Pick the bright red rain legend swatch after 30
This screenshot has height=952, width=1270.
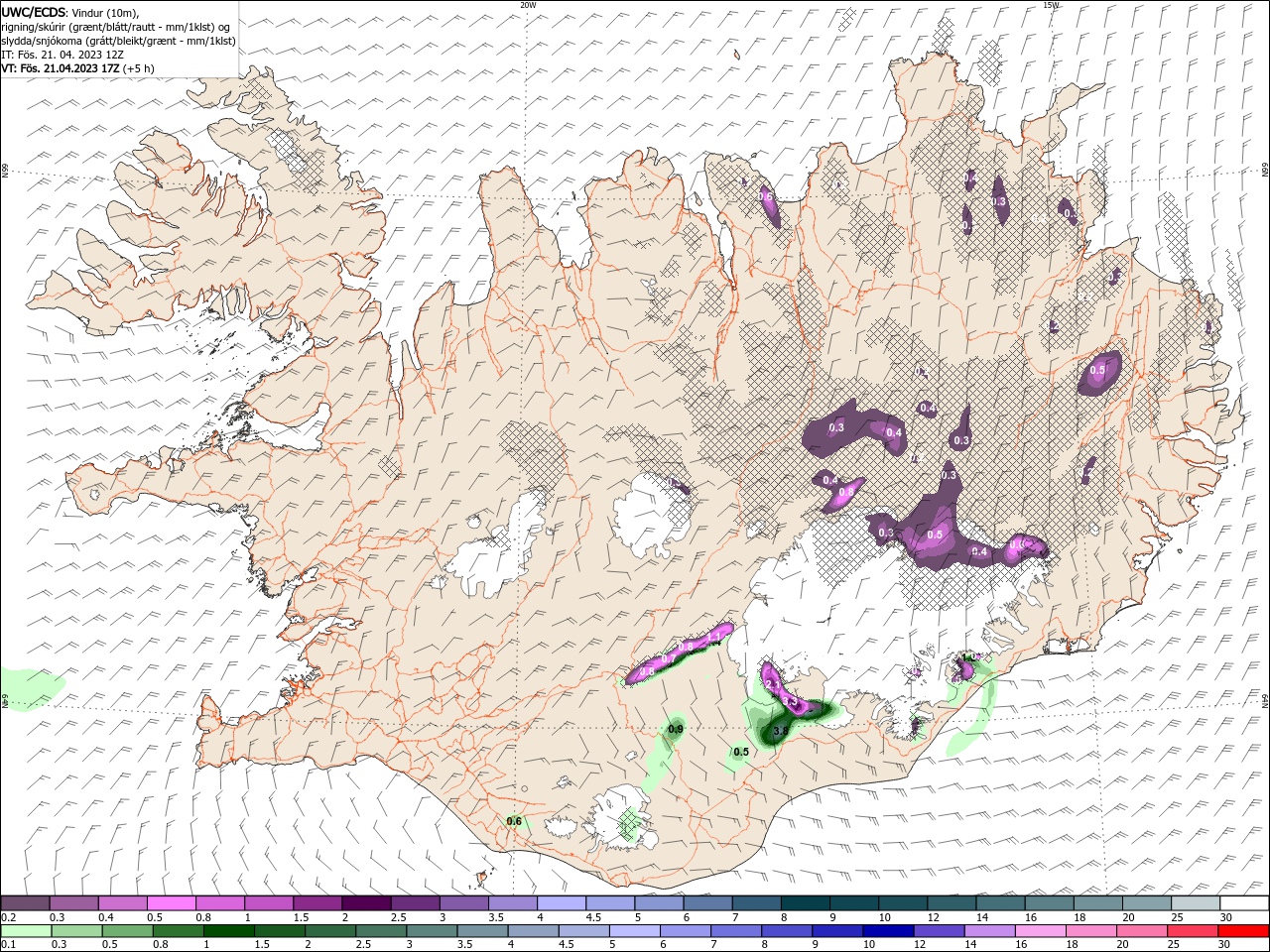click(1244, 930)
